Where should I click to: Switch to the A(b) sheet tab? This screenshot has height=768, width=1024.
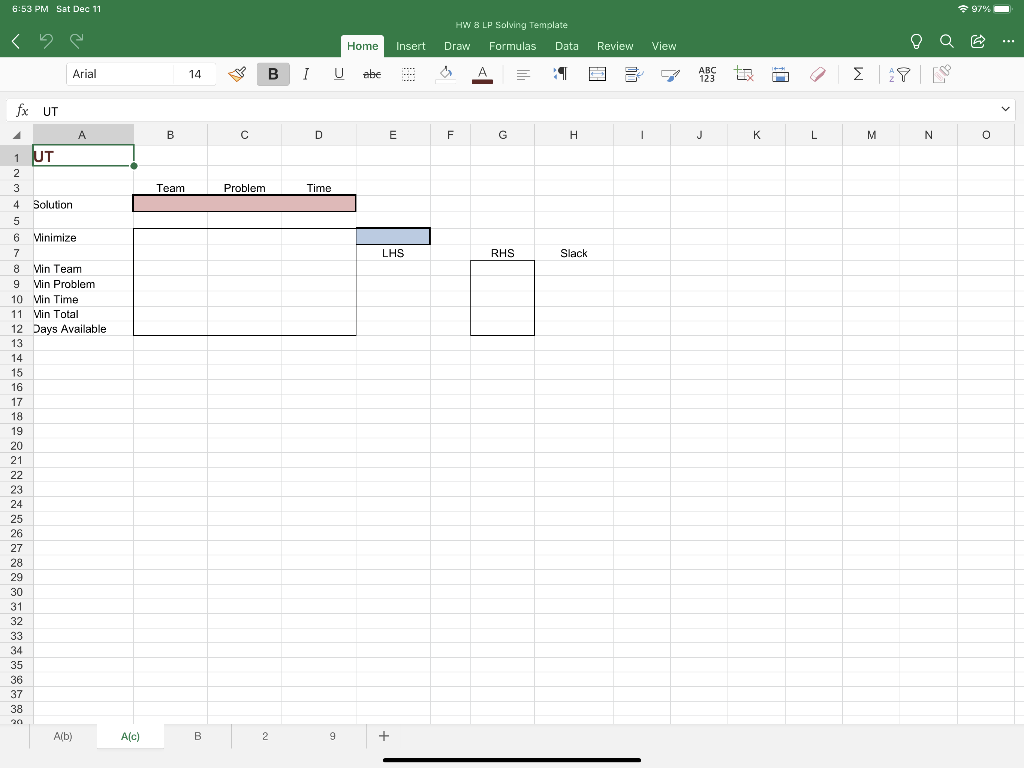point(63,736)
